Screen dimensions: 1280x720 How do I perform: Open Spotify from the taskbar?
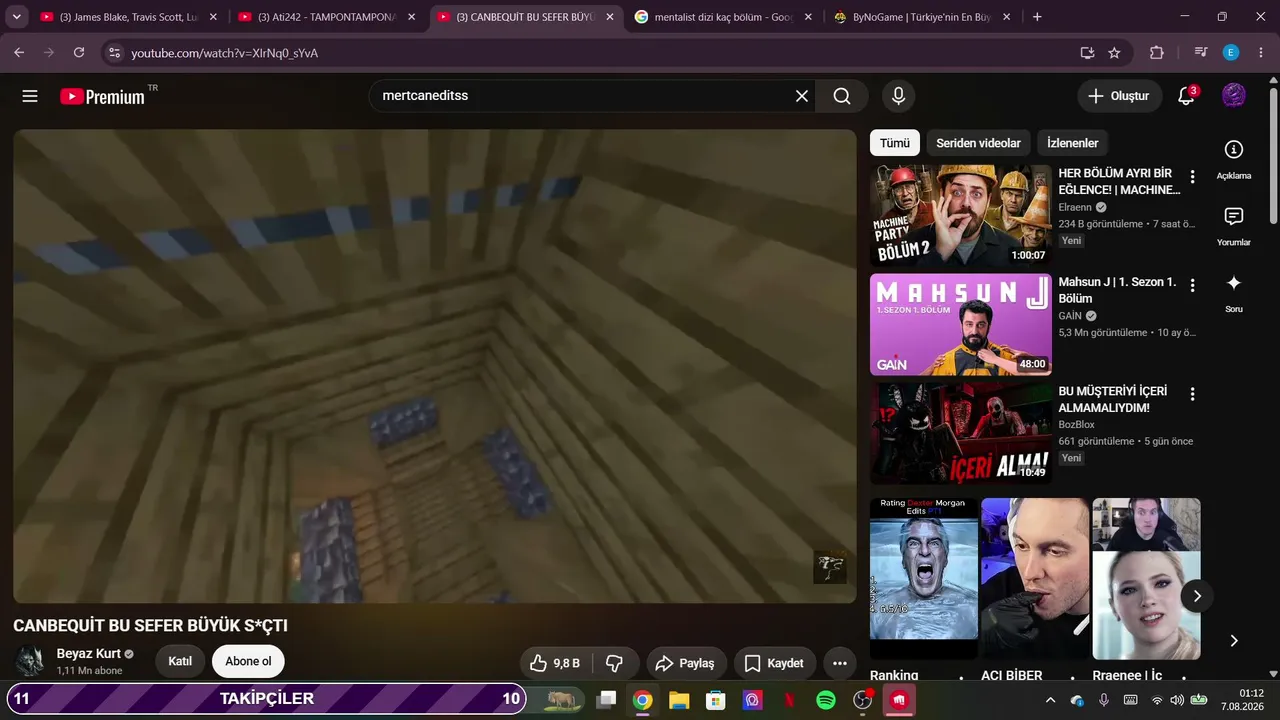point(826,700)
